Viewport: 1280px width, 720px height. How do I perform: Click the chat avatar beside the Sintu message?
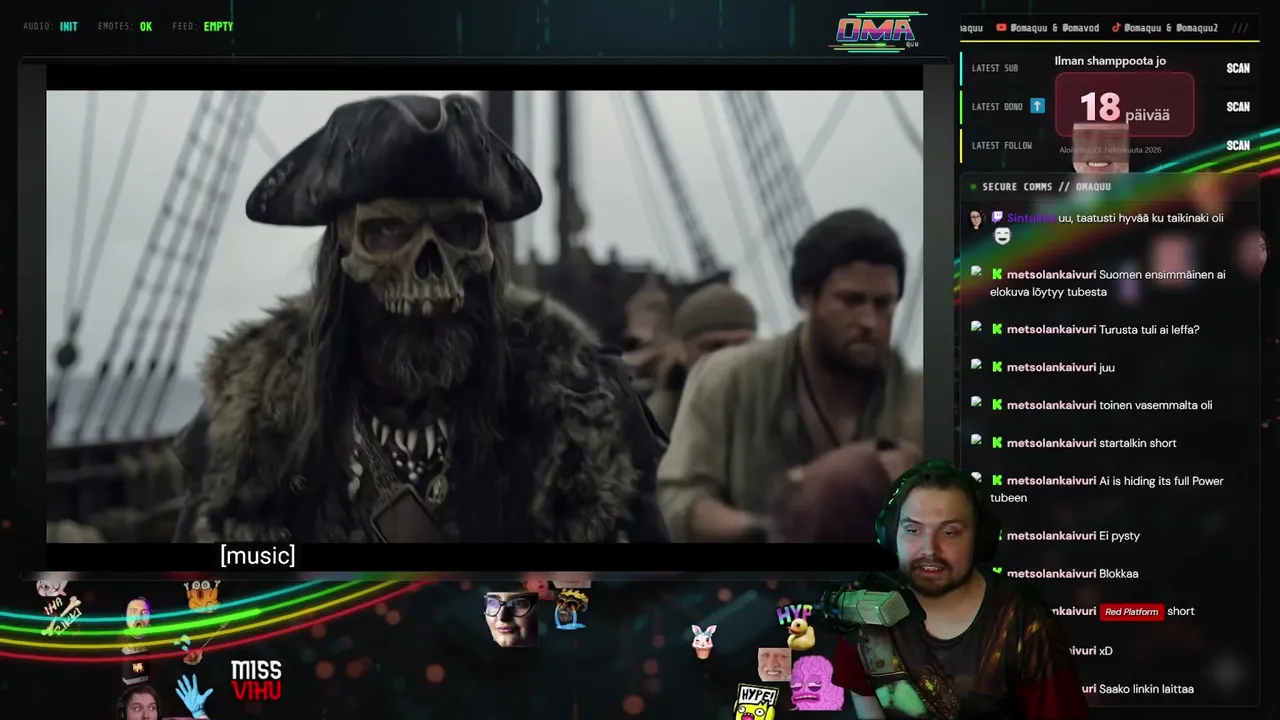pyautogui.click(x=976, y=219)
